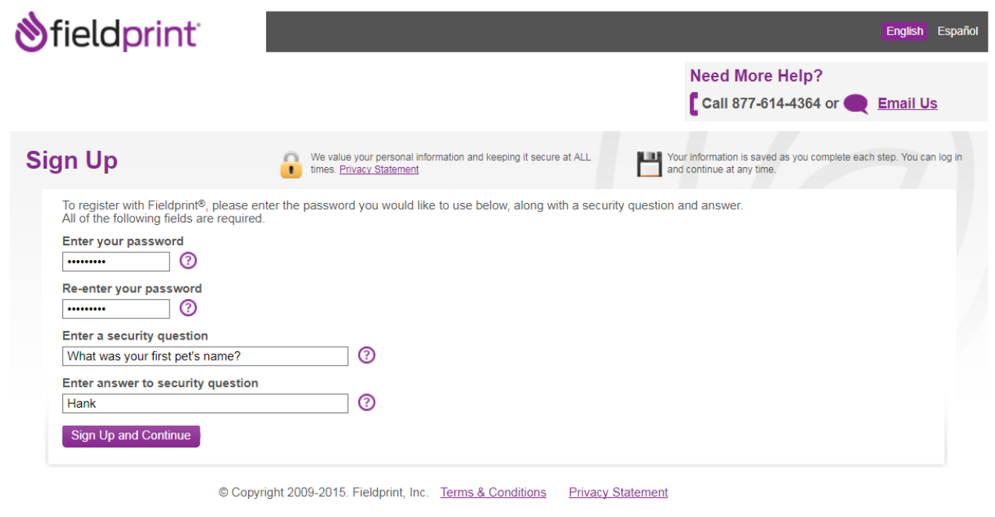Show help for security question field
This screenshot has width=995, height=517.
coord(367,355)
